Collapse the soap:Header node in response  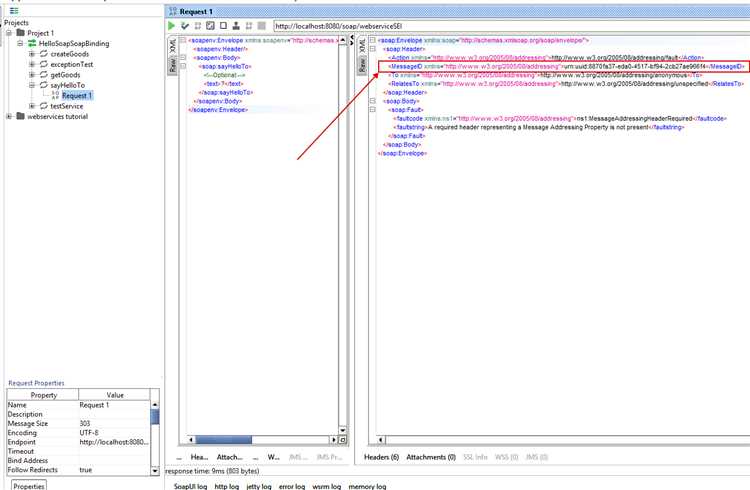tap(373, 49)
